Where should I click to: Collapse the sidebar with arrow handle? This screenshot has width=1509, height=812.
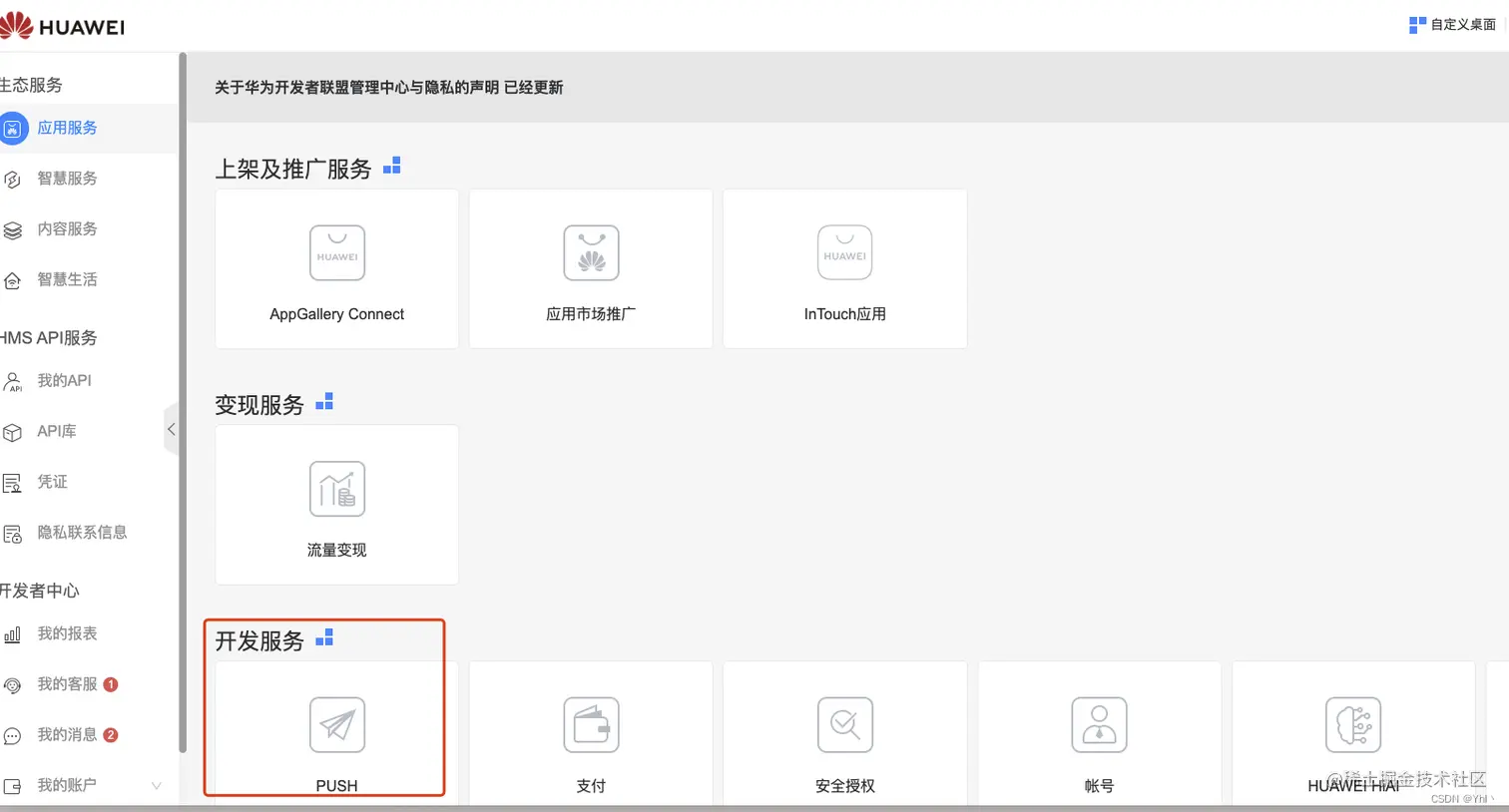[171, 429]
